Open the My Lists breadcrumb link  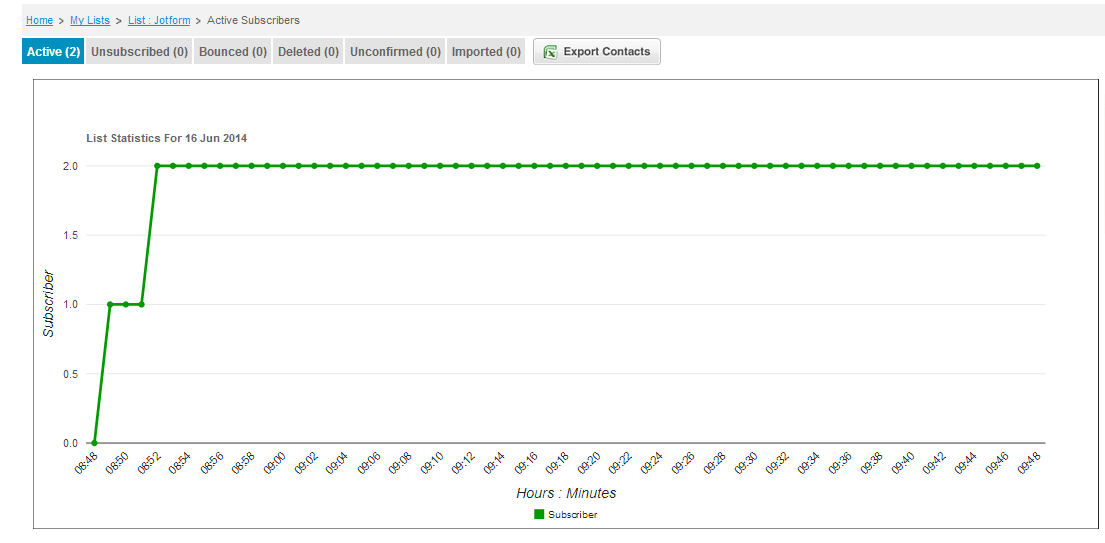pos(90,20)
